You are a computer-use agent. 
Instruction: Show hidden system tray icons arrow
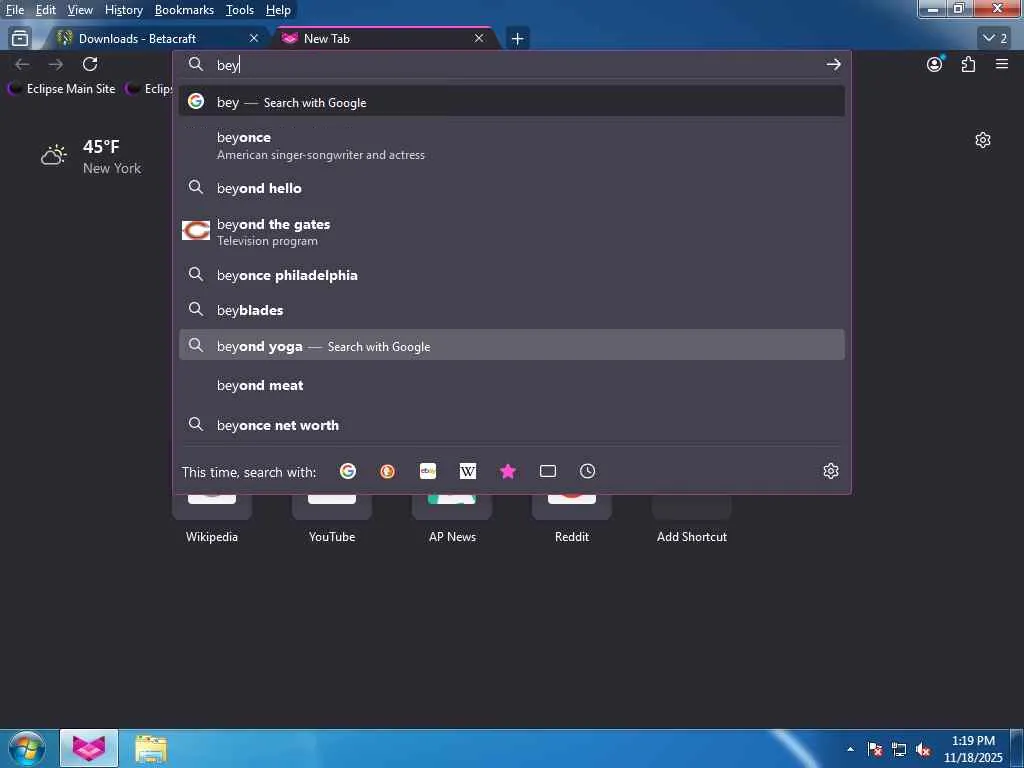(x=850, y=749)
